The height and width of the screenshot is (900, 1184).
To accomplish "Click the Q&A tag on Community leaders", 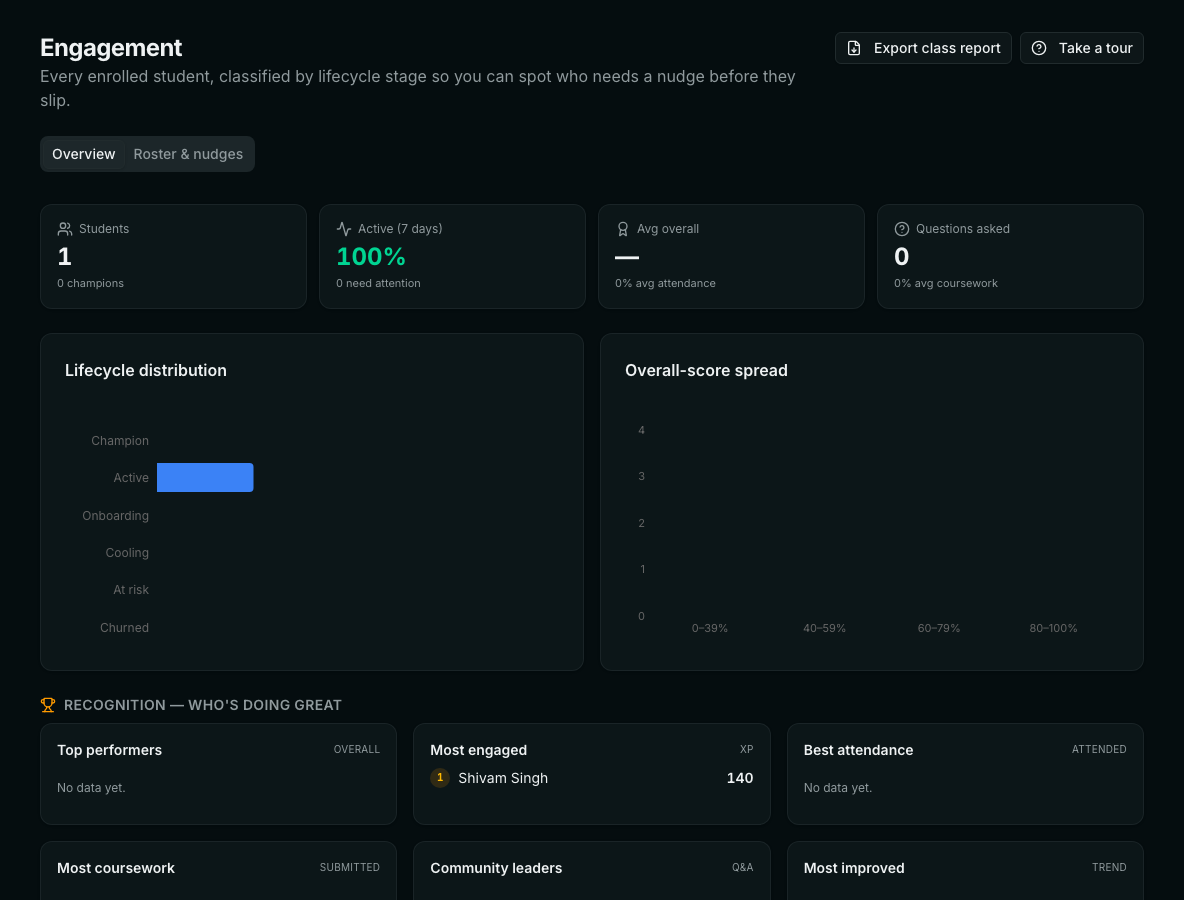I will tap(742, 868).
